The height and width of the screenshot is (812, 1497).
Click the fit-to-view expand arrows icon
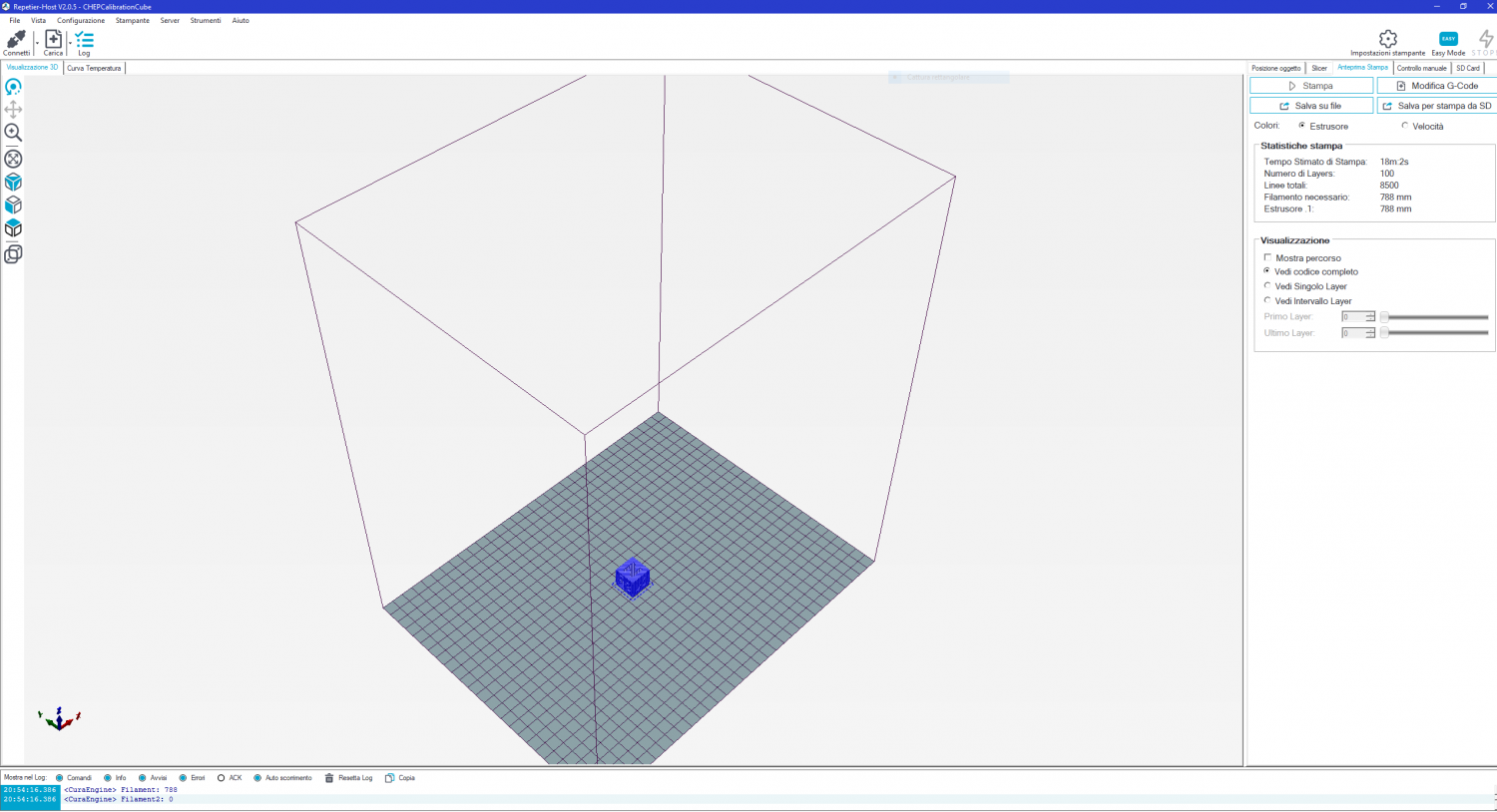13,159
